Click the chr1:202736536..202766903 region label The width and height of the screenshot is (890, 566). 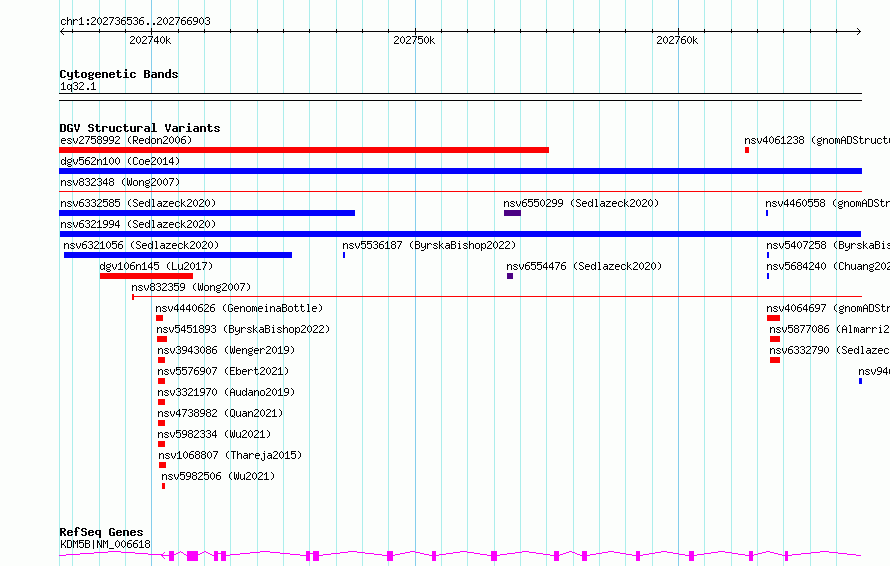pyautogui.click(x=135, y=22)
